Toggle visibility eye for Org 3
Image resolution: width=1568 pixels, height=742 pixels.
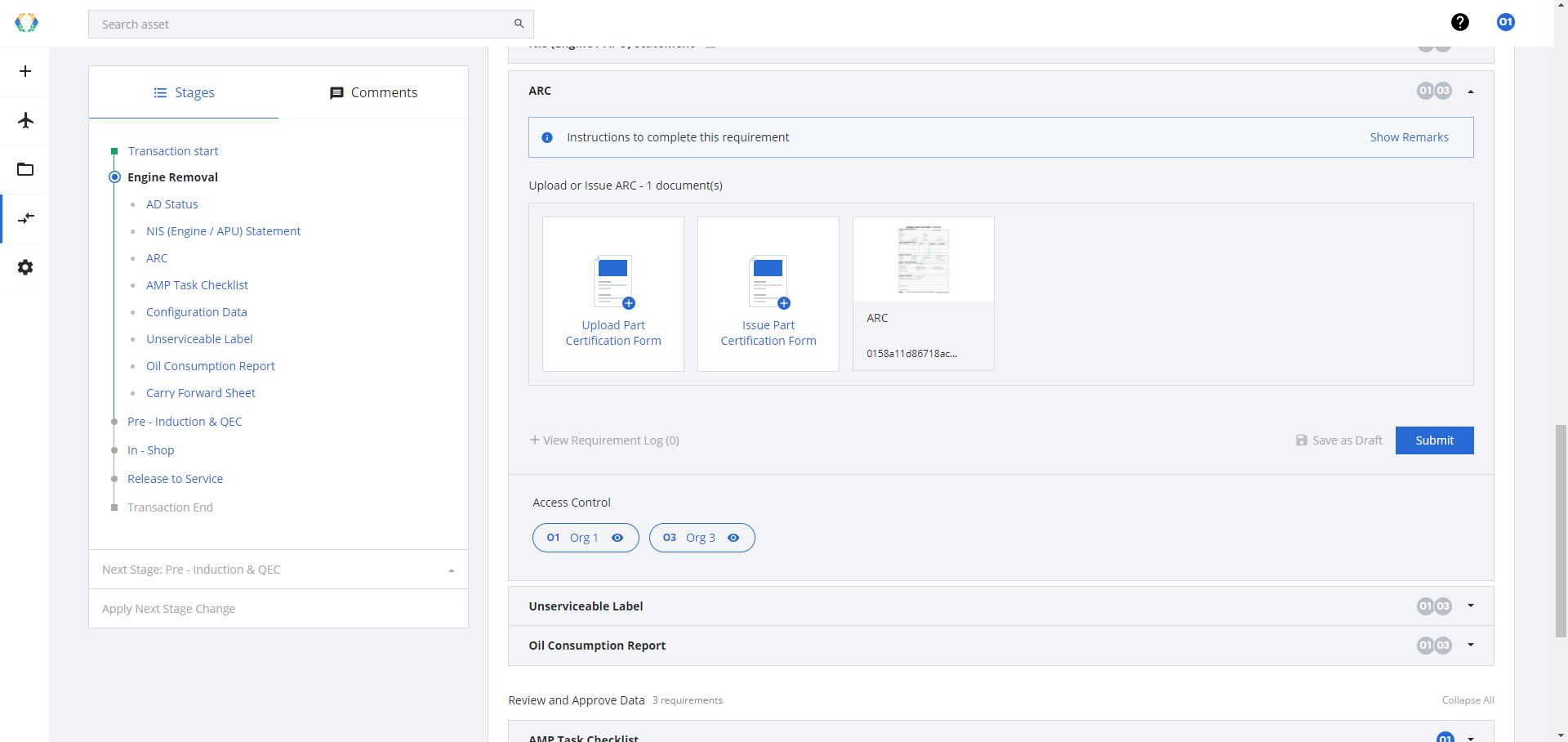[x=733, y=538]
